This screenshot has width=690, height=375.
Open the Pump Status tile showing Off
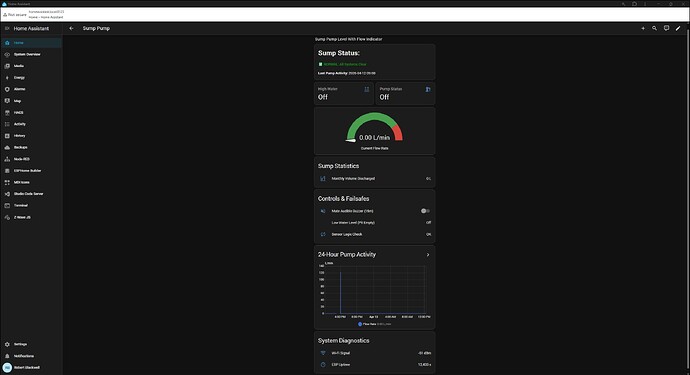click(405, 93)
